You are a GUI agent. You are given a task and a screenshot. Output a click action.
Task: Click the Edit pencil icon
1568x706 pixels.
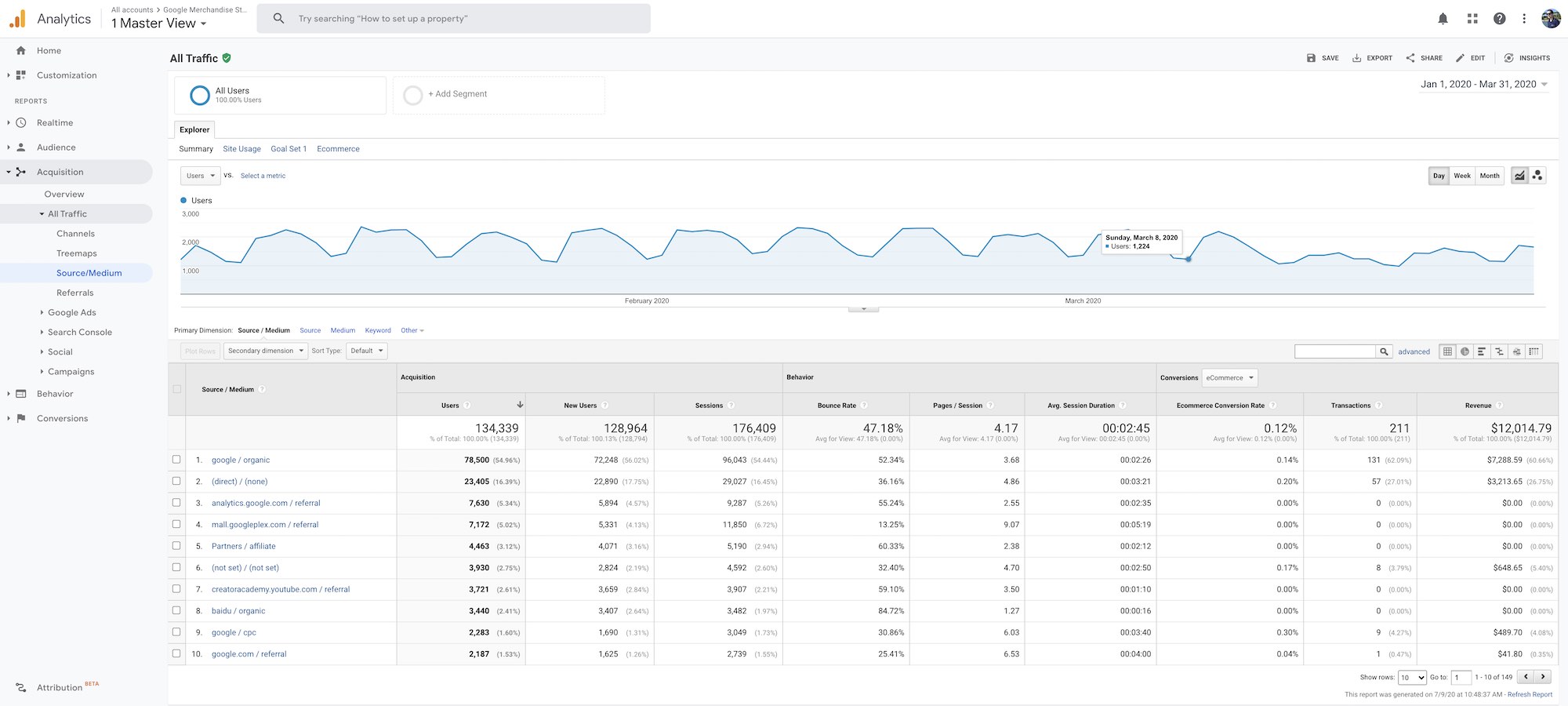tap(1460, 58)
